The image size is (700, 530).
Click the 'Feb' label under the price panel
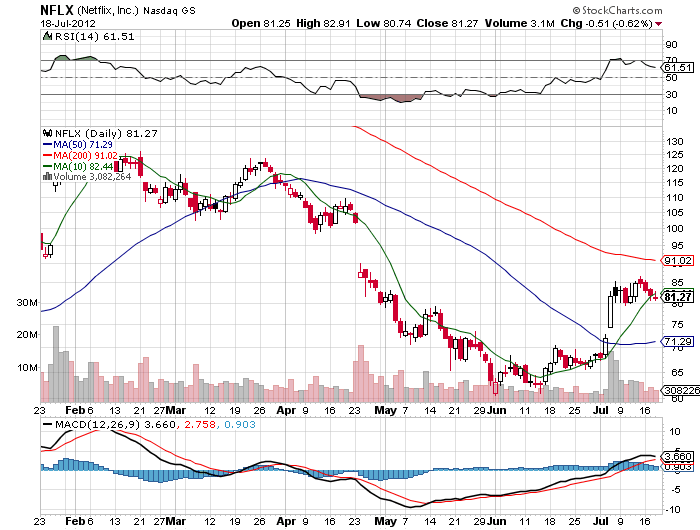tap(75, 410)
